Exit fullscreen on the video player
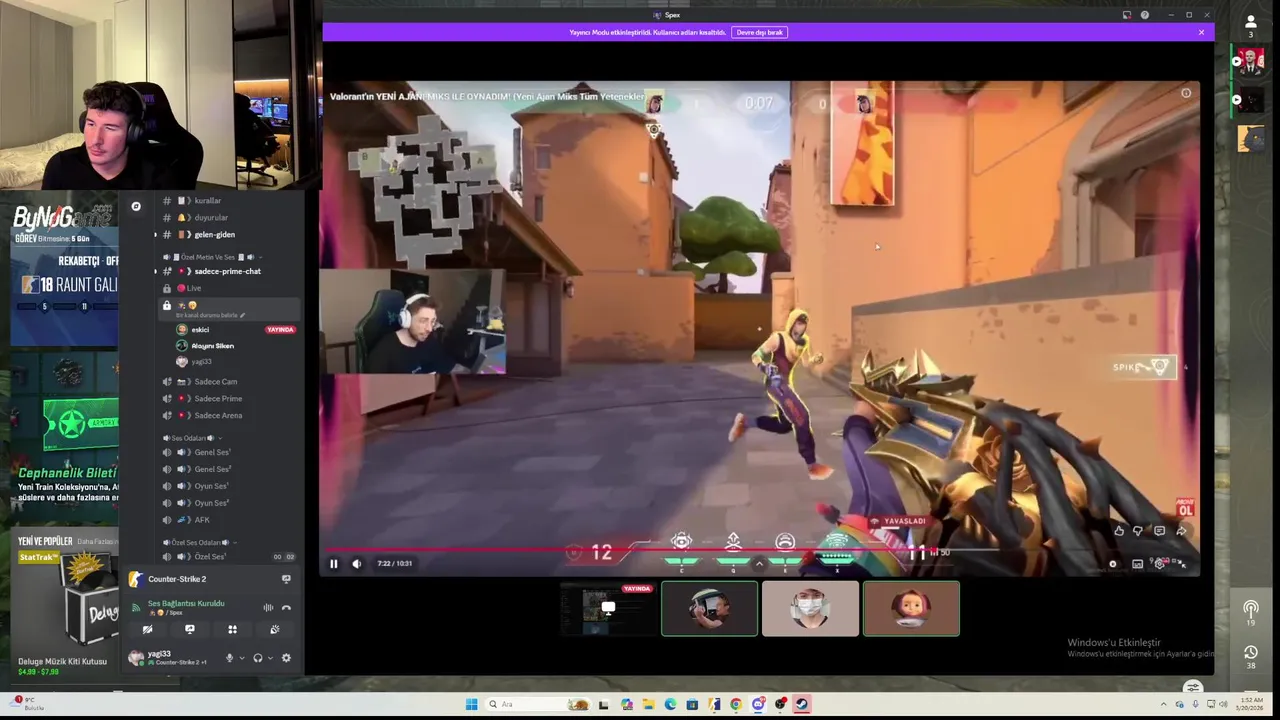The width and height of the screenshot is (1280, 720). [x=1181, y=564]
